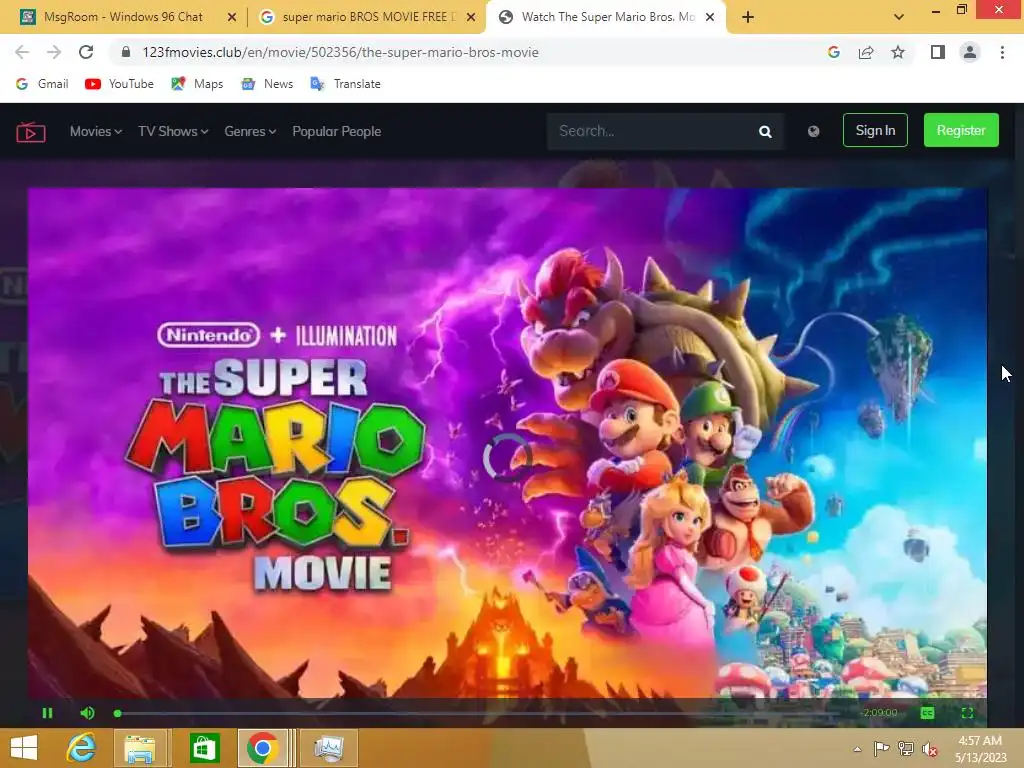Click the muted volume tray icon
Viewport: 1024px width, 768px height.
pos(929,749)
